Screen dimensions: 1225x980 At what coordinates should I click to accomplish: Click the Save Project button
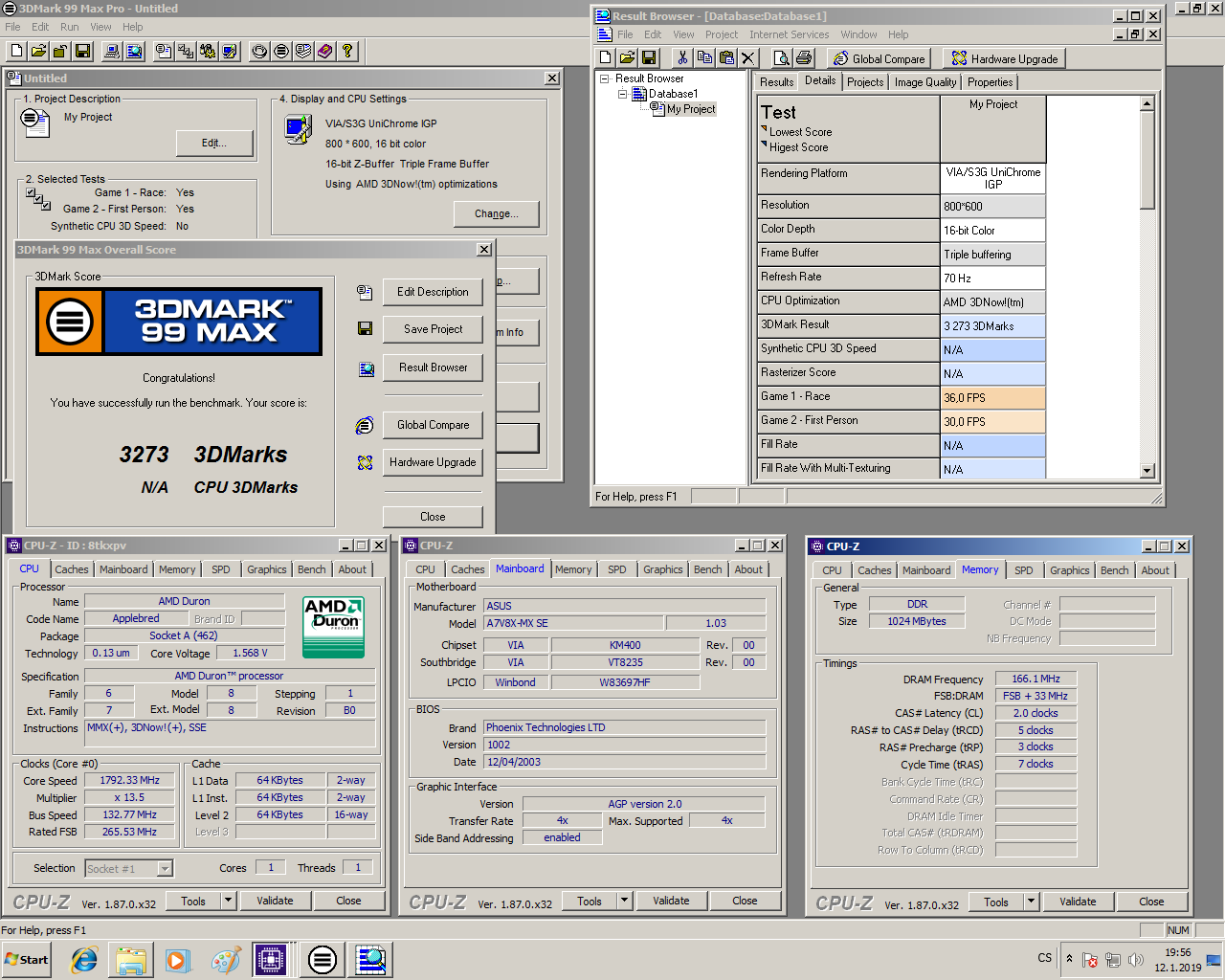pos(433,329)
